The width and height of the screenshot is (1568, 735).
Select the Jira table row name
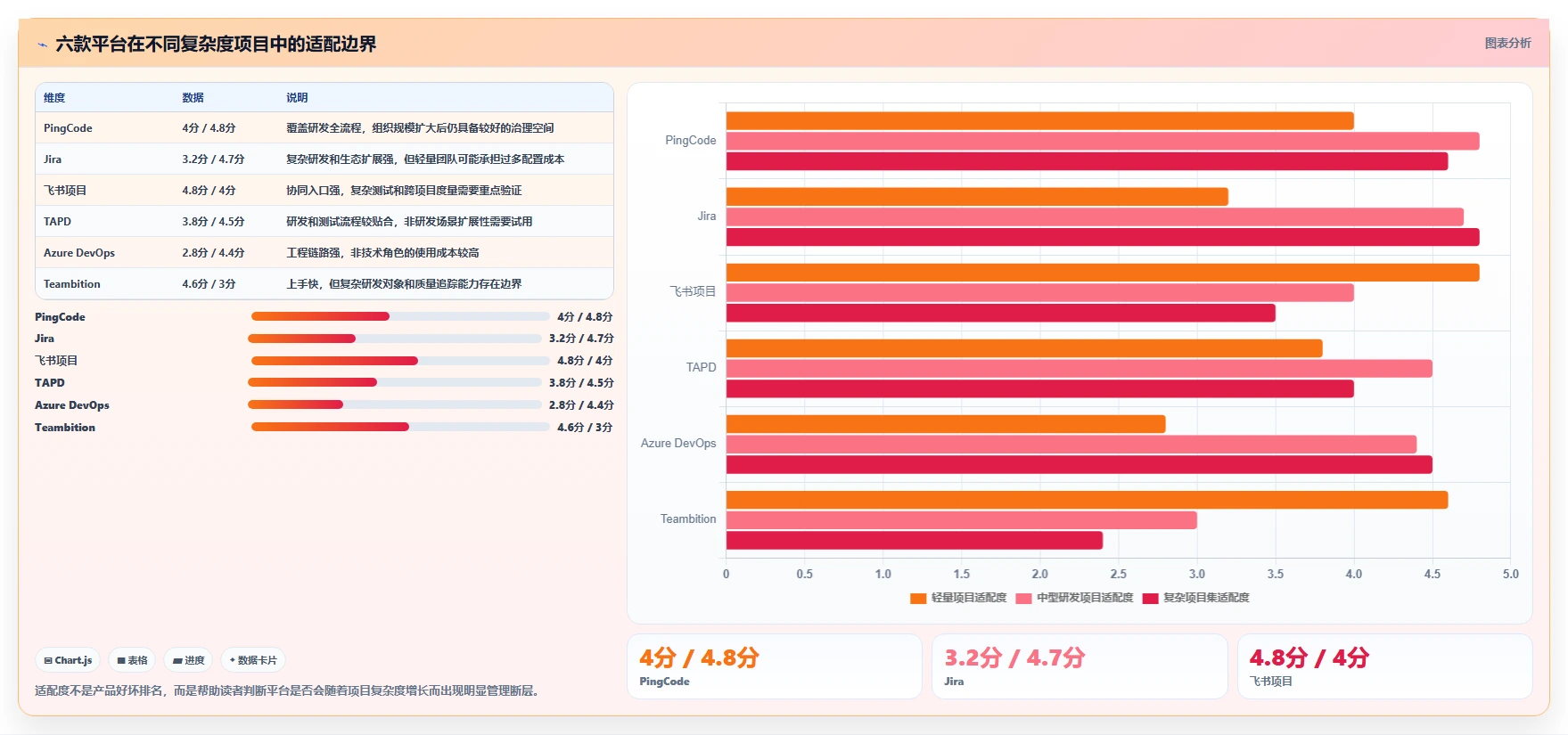pyautogui.click(x=53, y=159)
